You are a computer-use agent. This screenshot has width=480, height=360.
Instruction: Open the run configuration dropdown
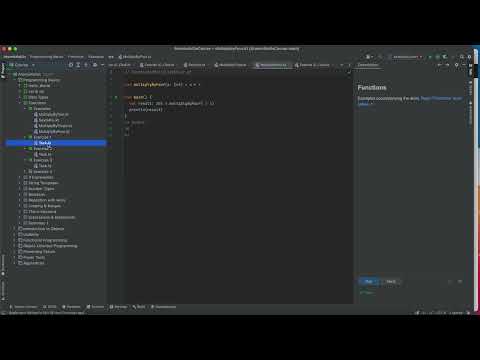tap(405, 57)
